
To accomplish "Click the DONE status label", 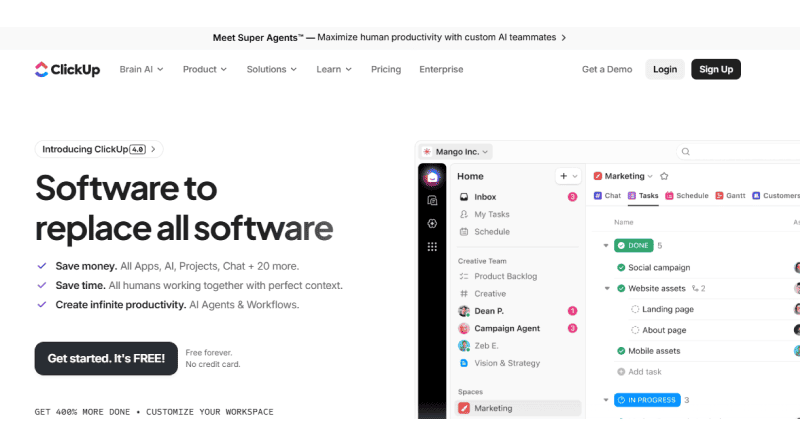I will click(x=634, y=245).
